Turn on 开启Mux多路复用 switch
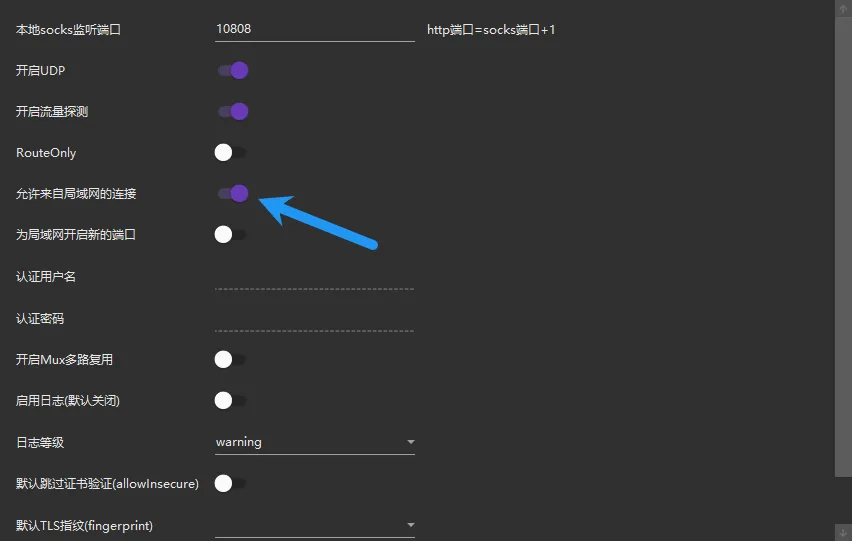Image resolution: width=852 pixels, height=541 pixels. [x=231, y=359]
